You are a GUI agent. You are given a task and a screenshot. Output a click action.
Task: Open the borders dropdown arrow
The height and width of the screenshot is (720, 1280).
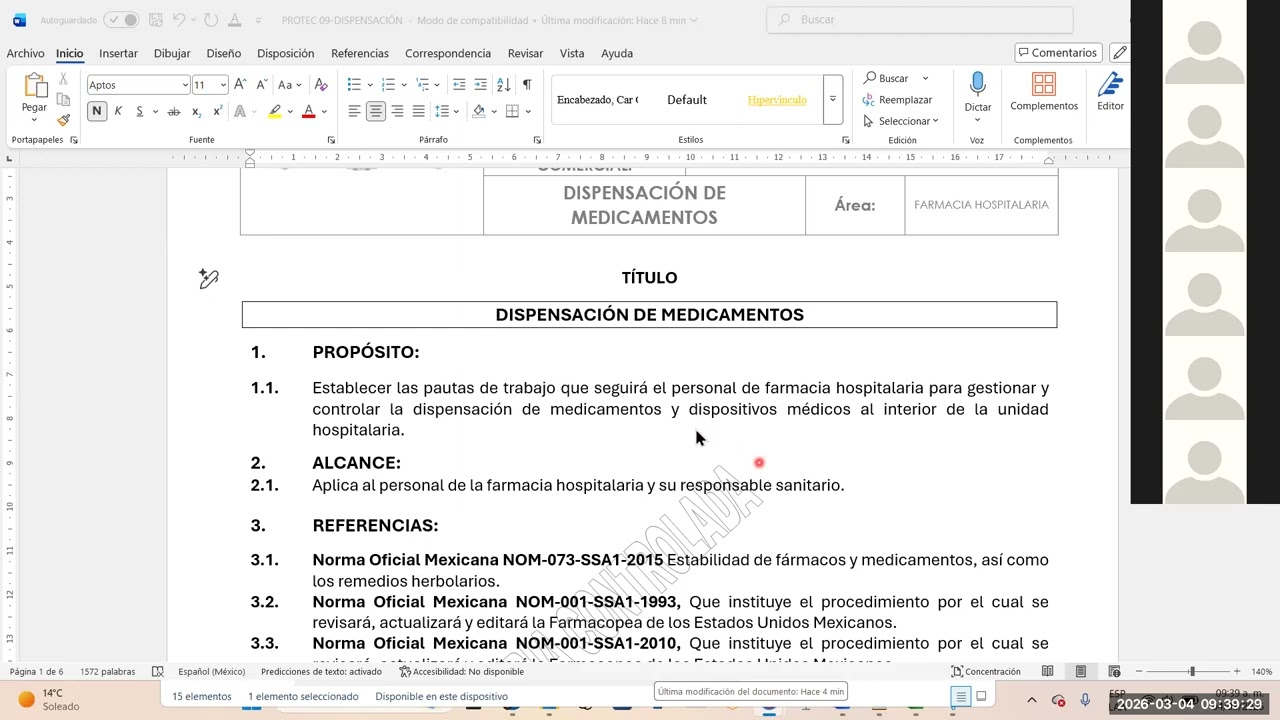point(528,111)
